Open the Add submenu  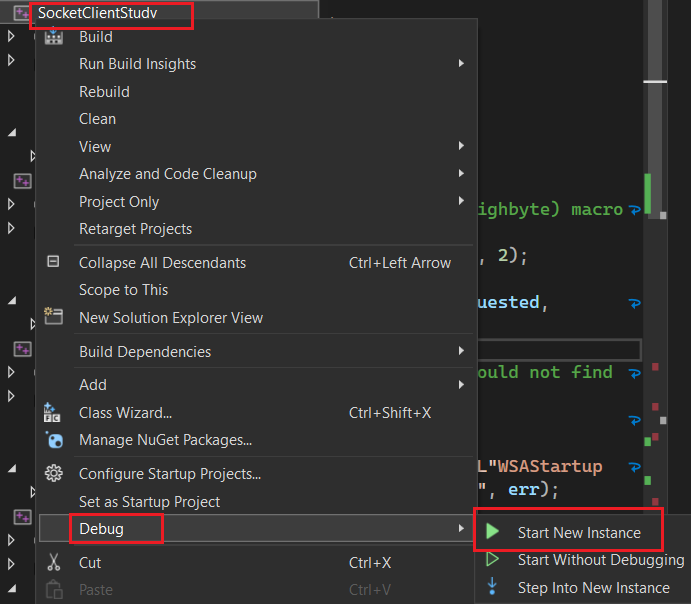(x=461, y=385)
